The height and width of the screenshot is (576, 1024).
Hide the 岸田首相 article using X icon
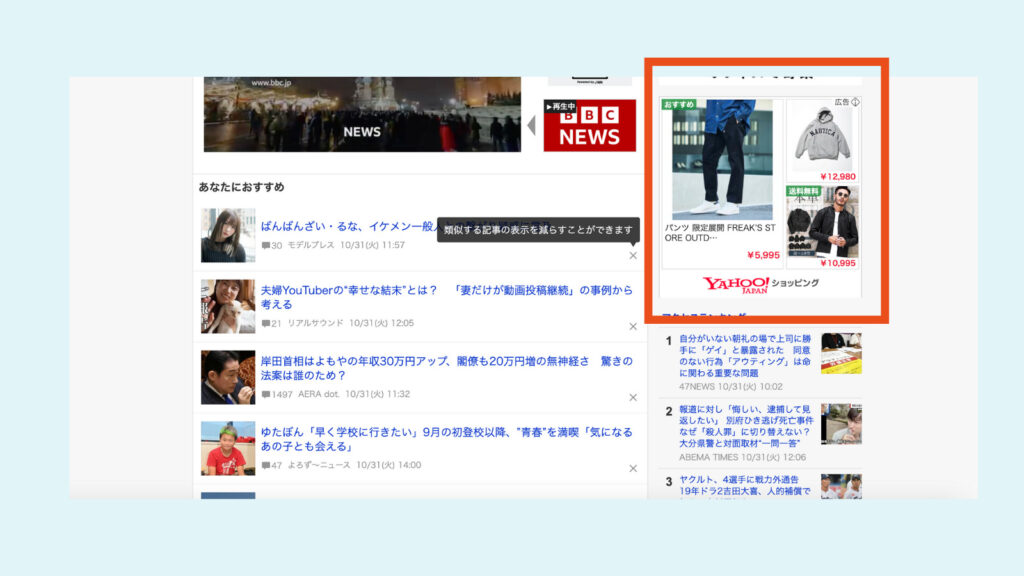pos(633,397)
